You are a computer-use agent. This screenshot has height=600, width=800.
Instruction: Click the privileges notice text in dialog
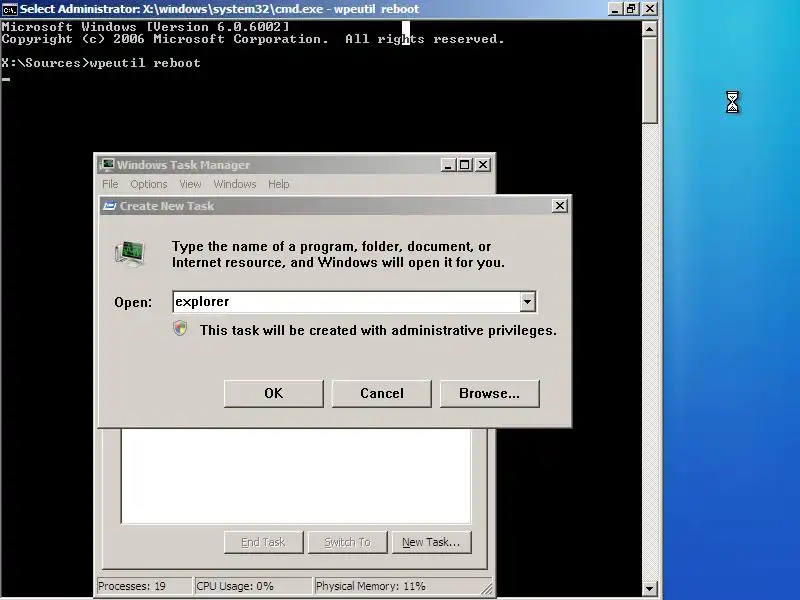pyautogui.click(x=378, y=331)
